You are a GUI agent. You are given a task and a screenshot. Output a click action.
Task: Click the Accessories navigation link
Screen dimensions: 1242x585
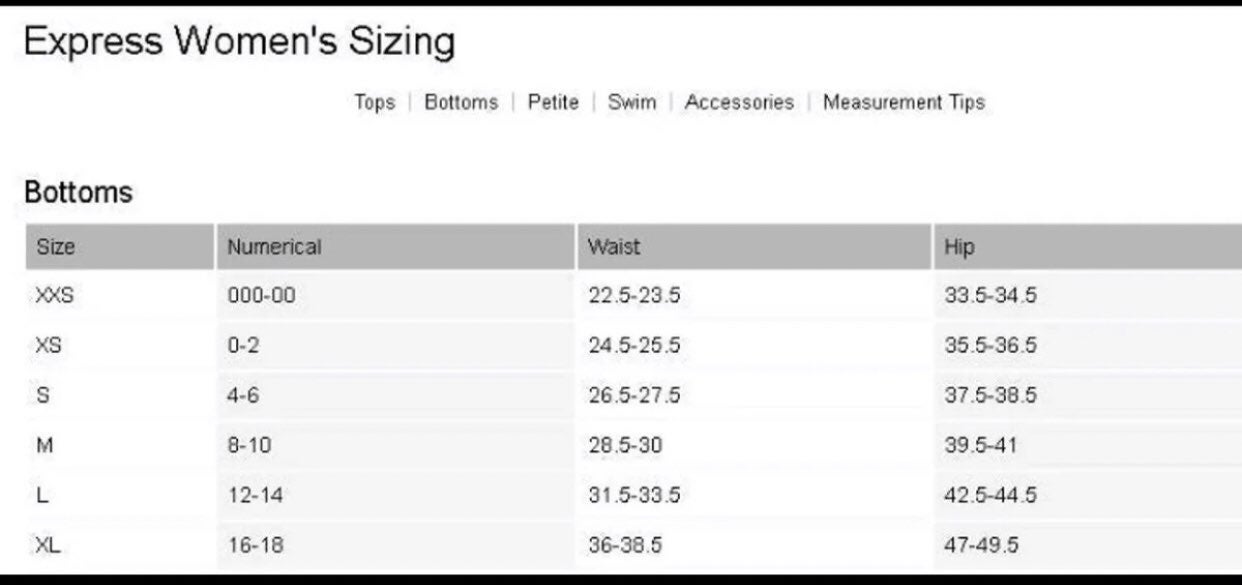tap(739, 102)
